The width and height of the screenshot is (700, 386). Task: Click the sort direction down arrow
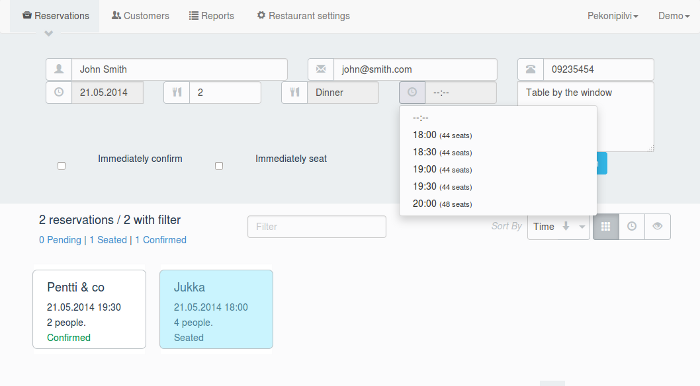pyautogui.click(x=566, y=226)
